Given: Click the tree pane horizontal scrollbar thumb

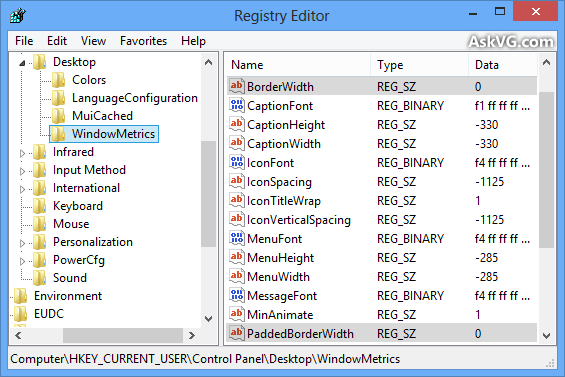Looking at the screenshot, I should click(123, 336).
